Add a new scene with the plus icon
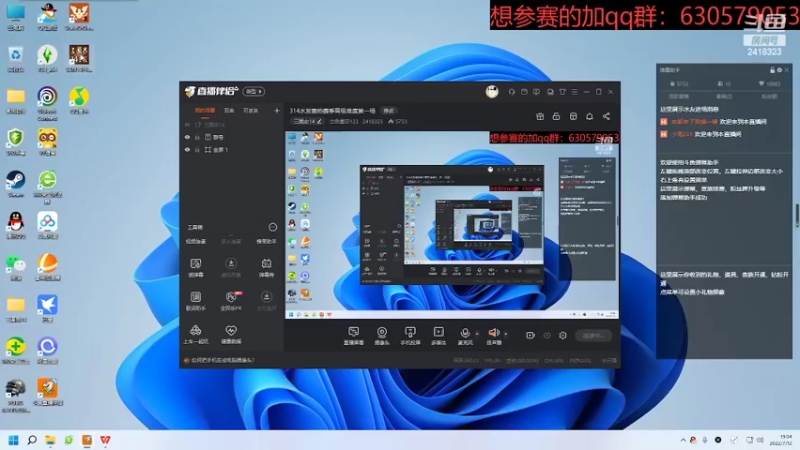The height and width of the screenshot is (450, 800). [x=277, y=110]
